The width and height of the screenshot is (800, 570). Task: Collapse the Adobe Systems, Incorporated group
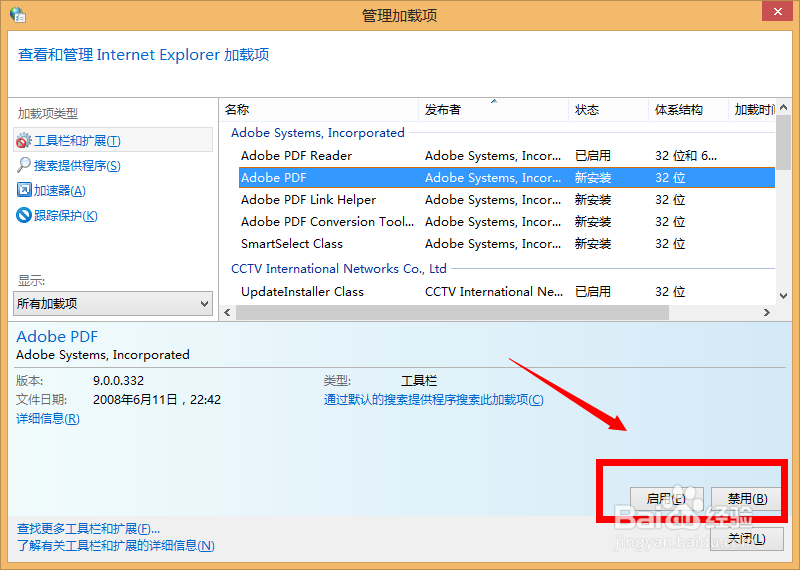point(317,133)
